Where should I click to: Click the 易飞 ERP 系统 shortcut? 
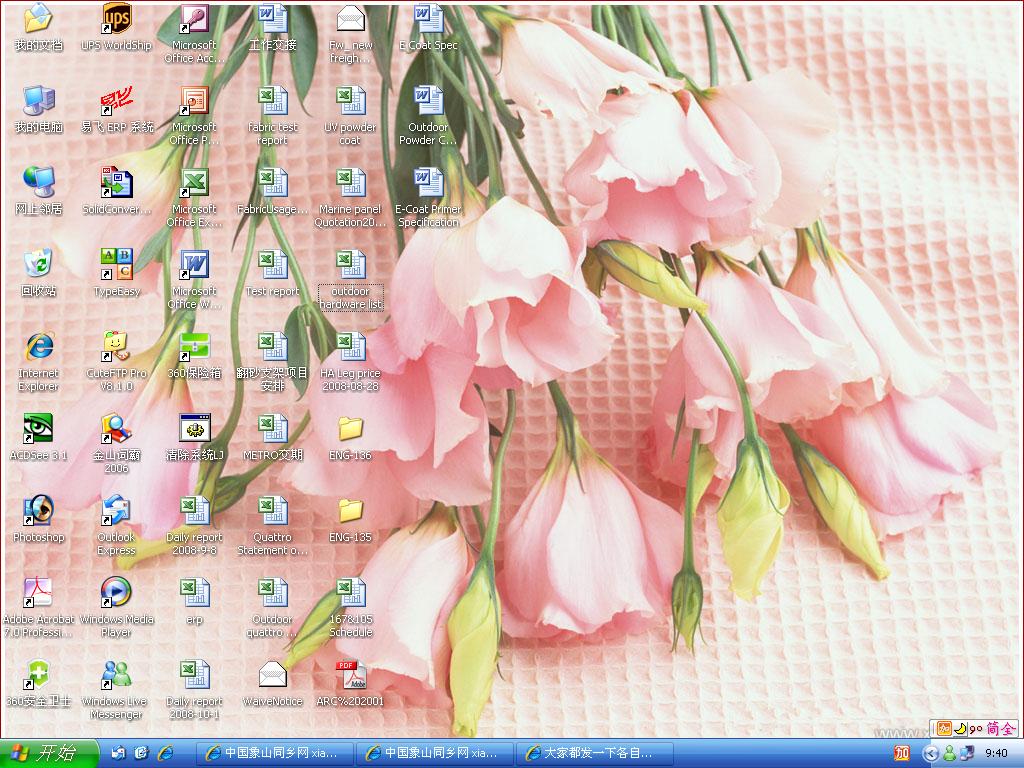(116, 109)
